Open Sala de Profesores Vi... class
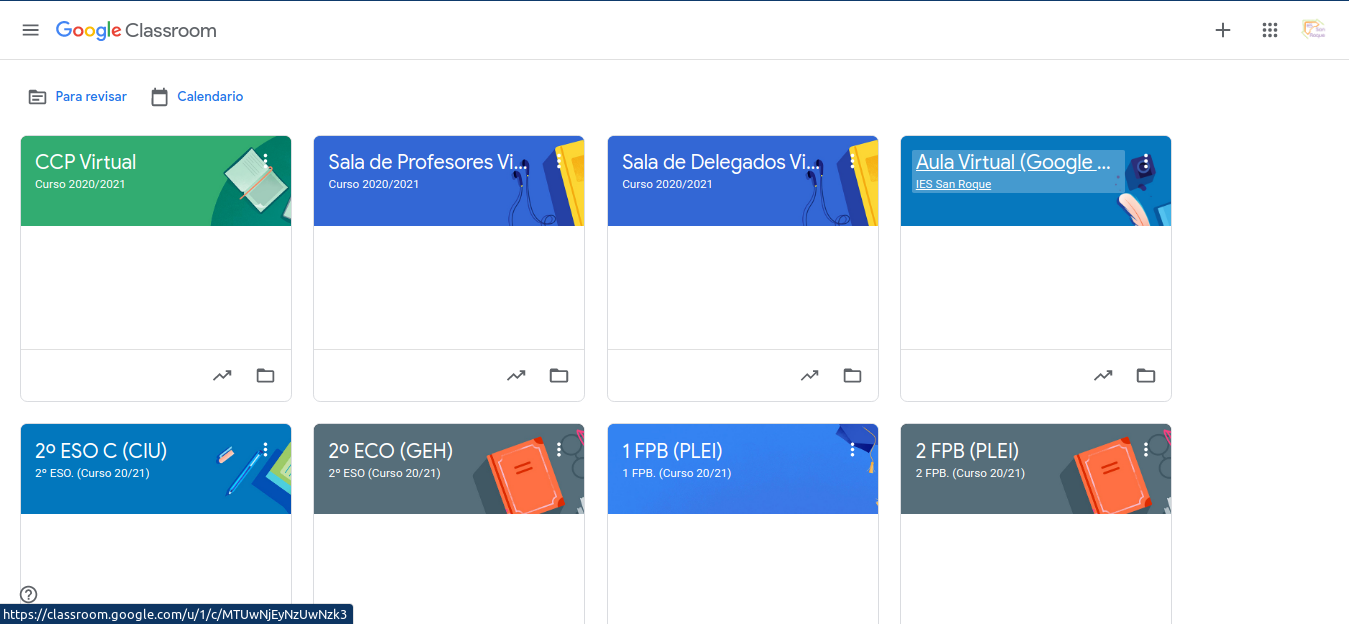Screen dimensions: 1349x624 click(x=427, y=162)
